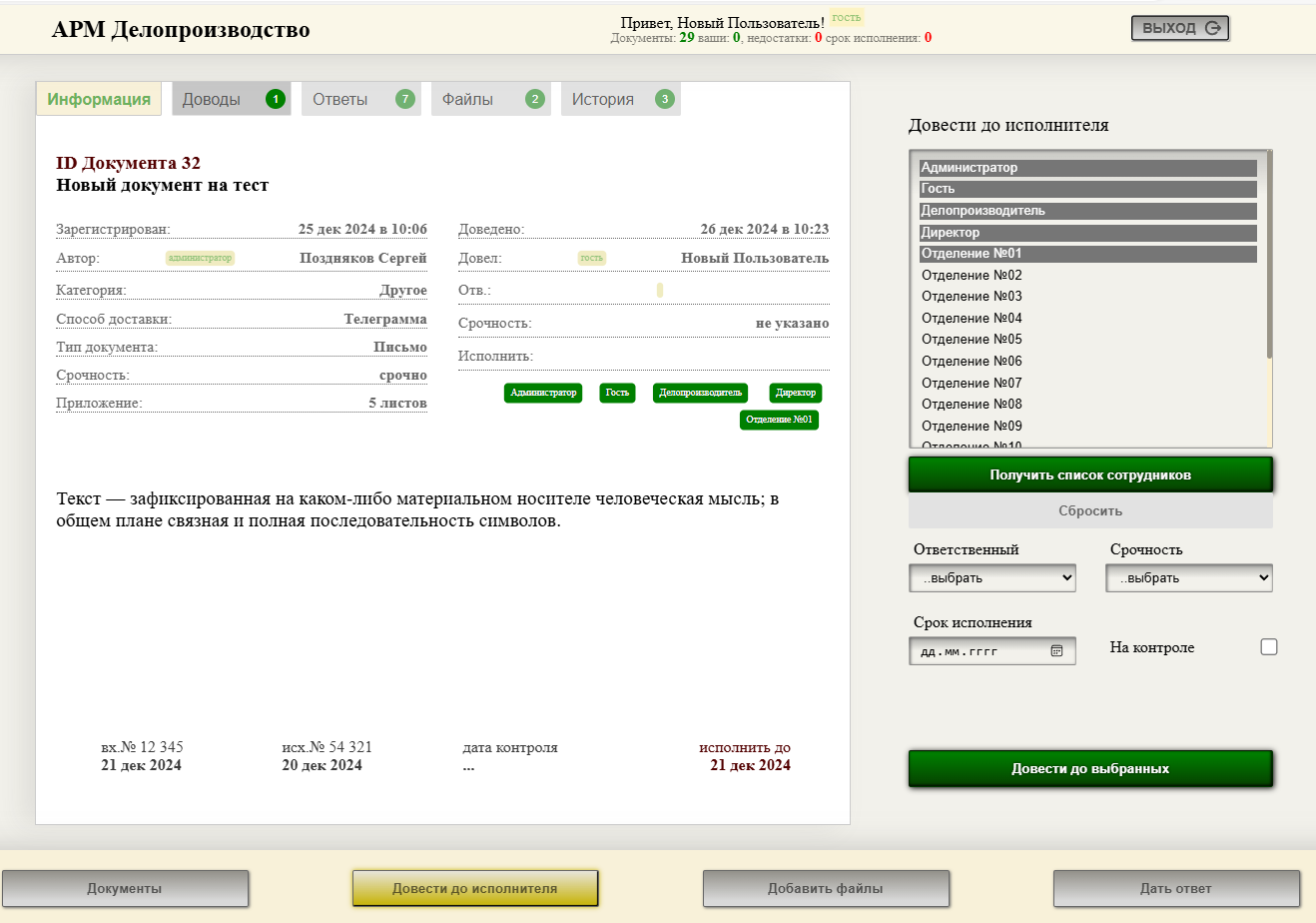
Task: Click author name Поздняков Сергей
Action: click(363, 258)
